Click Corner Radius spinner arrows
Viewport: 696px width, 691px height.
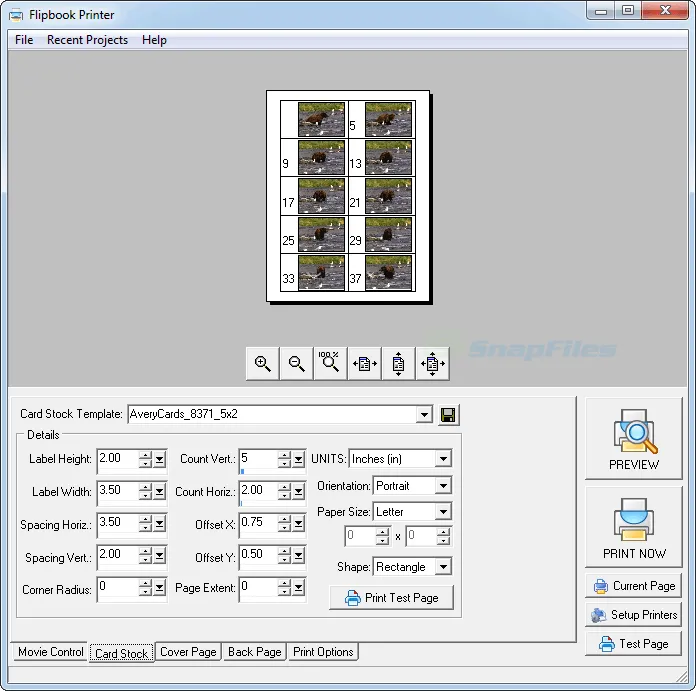click(145, 588)
